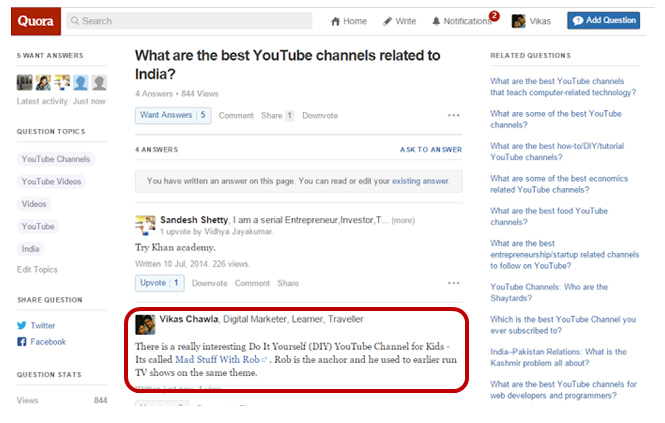
Task: Open the existing answer link
Action: click(x=420, y=181)
